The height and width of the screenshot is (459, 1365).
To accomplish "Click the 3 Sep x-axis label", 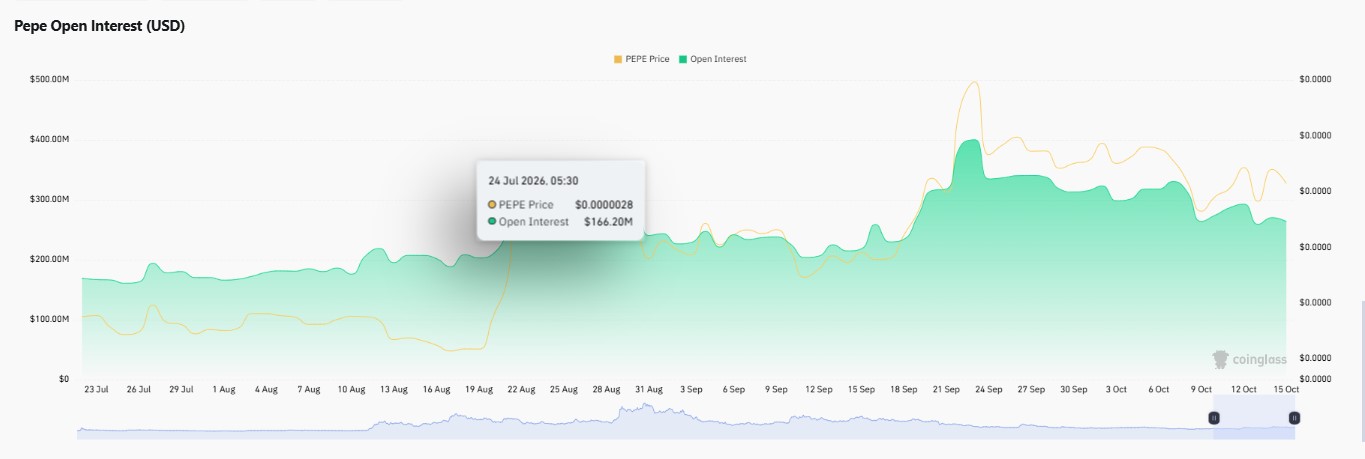I will click(x=691, y=388).
